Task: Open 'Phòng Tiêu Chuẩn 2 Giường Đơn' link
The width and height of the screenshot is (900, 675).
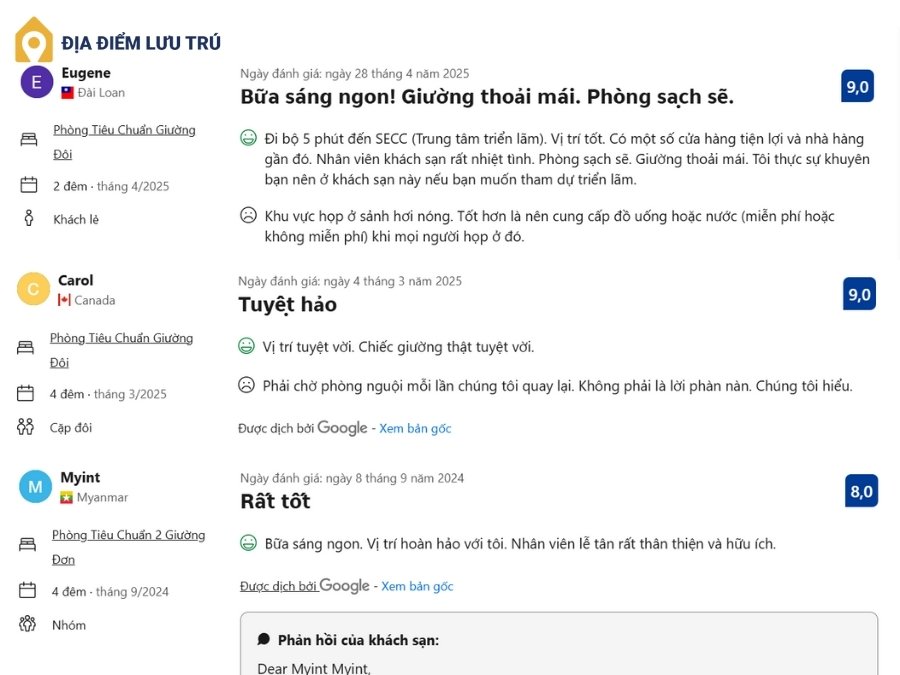Action: [x=128, y=535]
